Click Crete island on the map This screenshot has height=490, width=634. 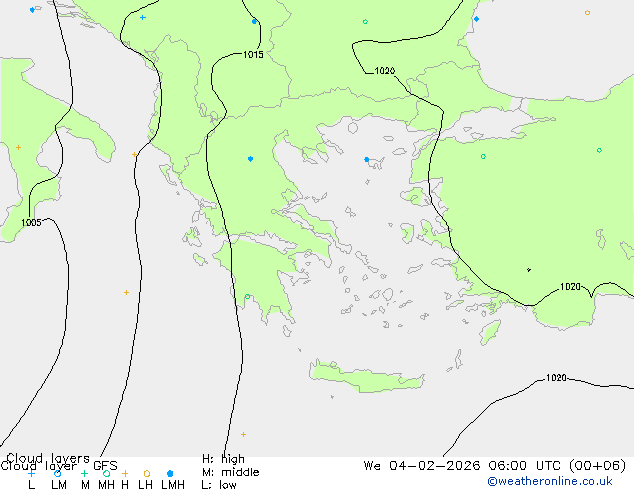tap(366, 377)
